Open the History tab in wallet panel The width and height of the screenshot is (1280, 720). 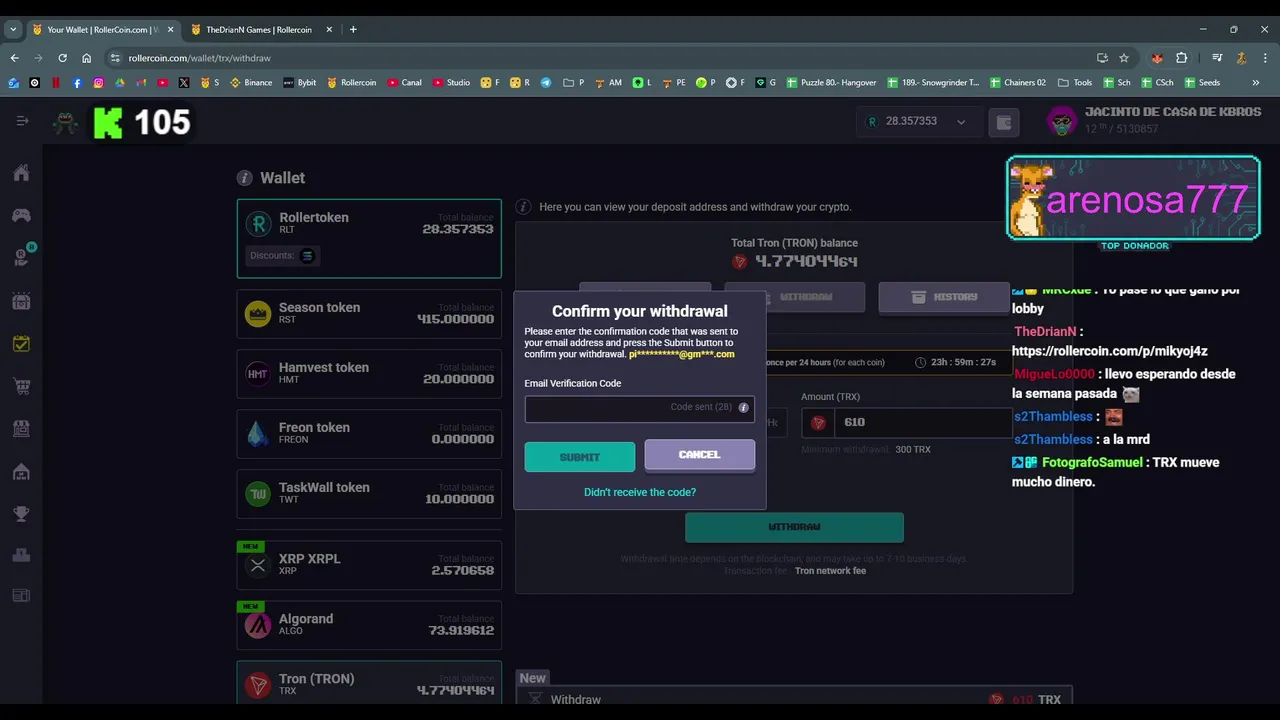pyautogui.click(x=942, y=297)
